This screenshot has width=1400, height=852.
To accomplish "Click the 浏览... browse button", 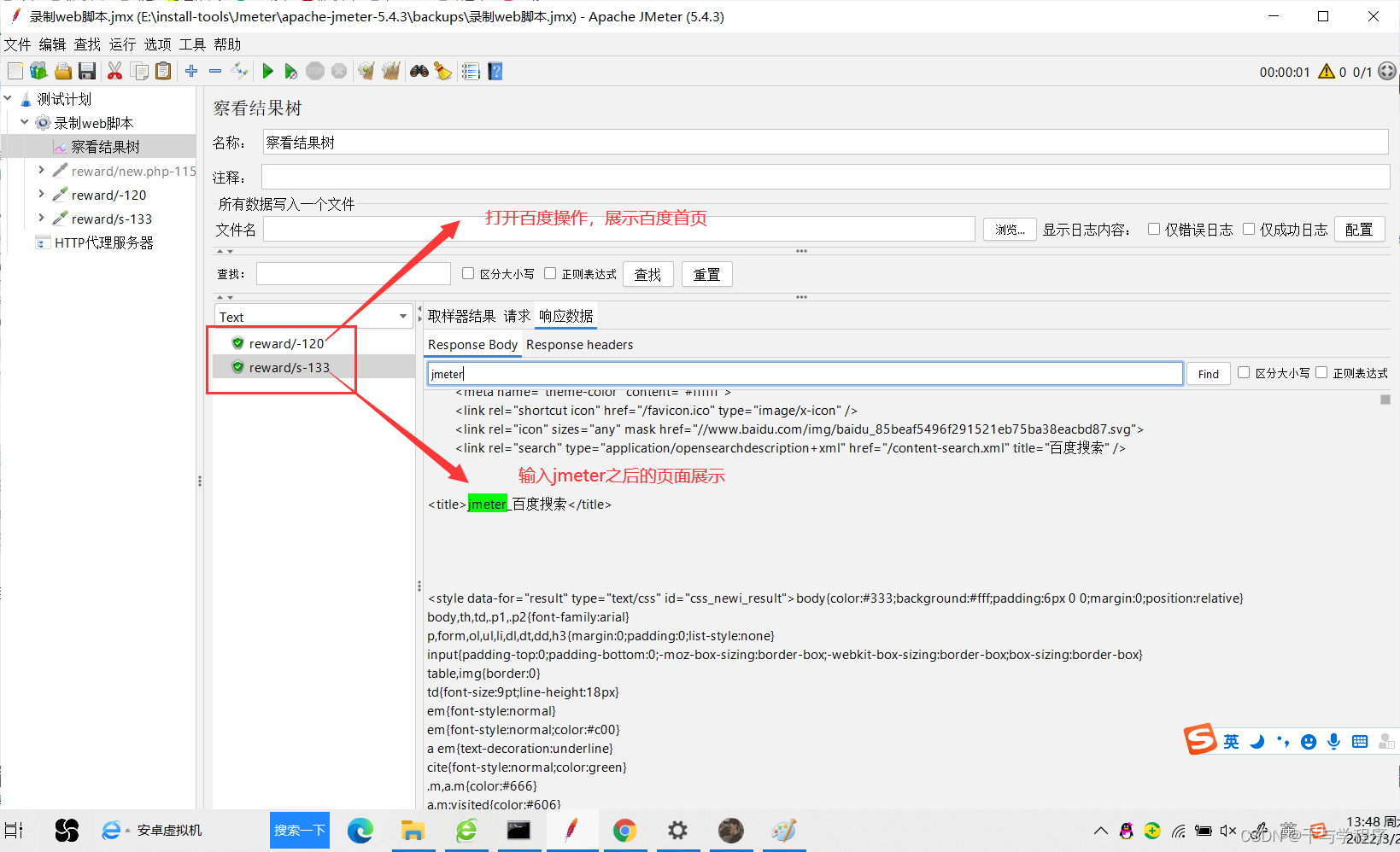I will point(1010,230).
